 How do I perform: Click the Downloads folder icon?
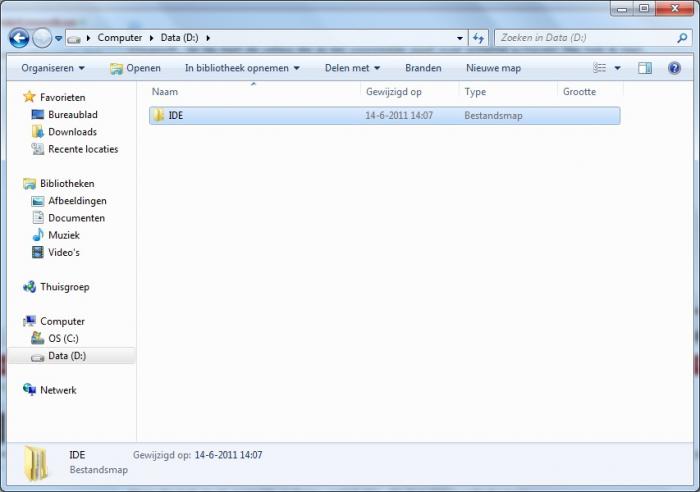[38, 131]
